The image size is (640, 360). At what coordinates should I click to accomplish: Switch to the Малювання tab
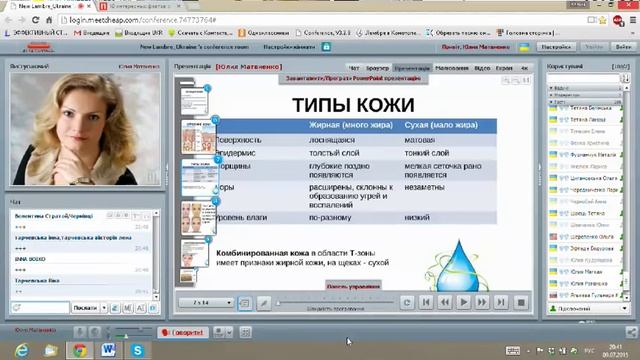click(452, 68)
